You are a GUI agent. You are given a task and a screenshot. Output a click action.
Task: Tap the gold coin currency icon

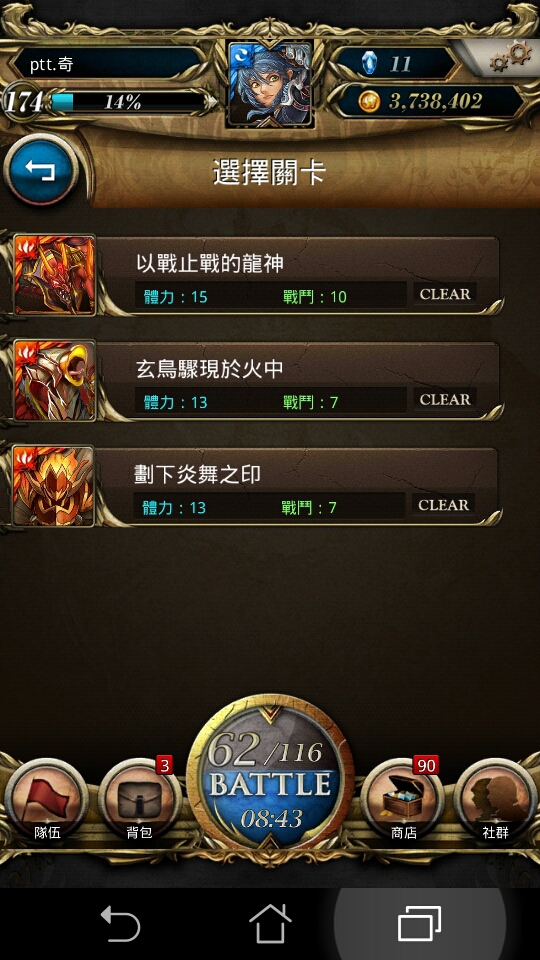[x=369, y=102]
